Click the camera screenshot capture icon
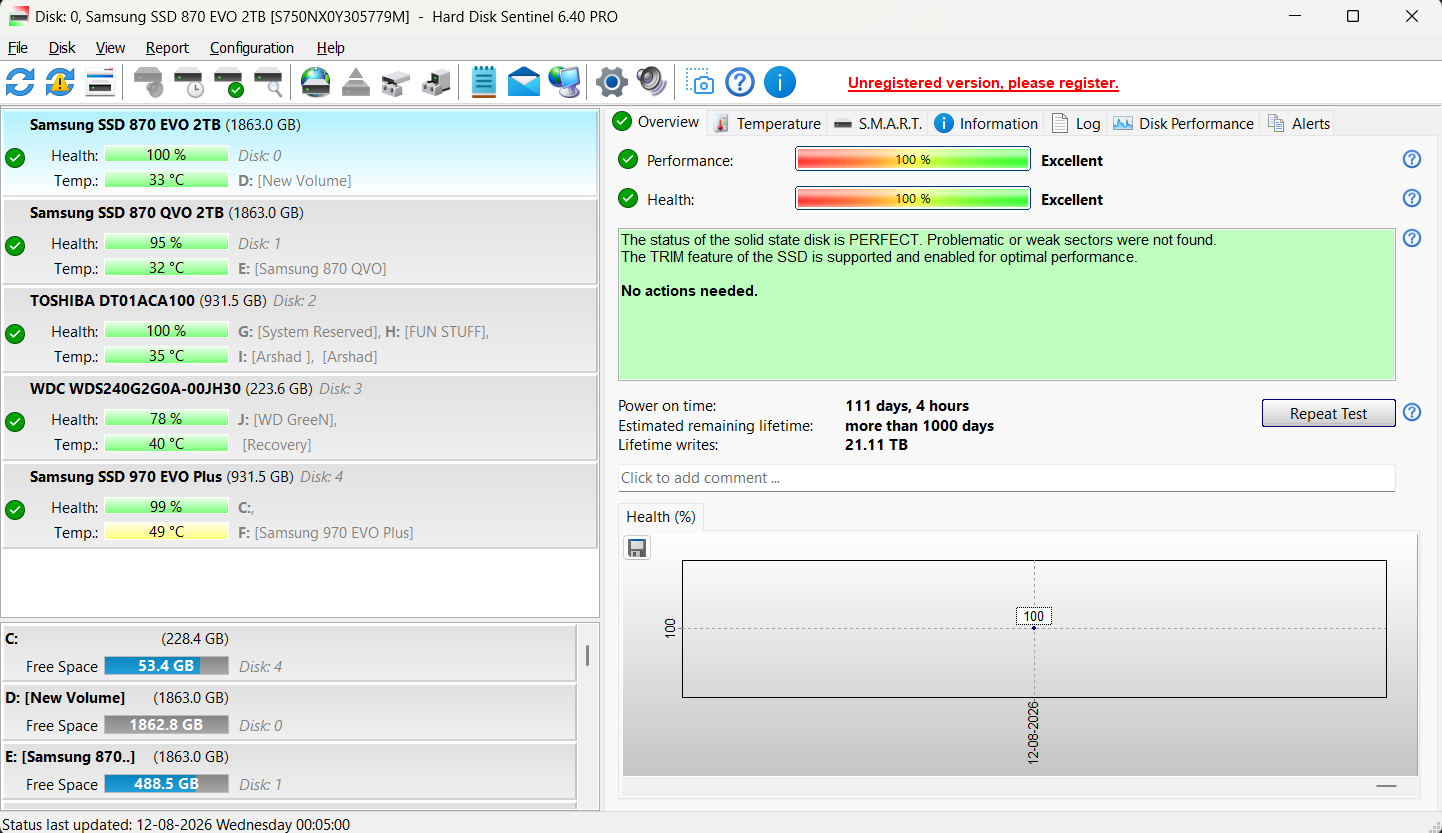Image resolution: width=1442 pixels, height=833 pixels. tap(700, 82)
